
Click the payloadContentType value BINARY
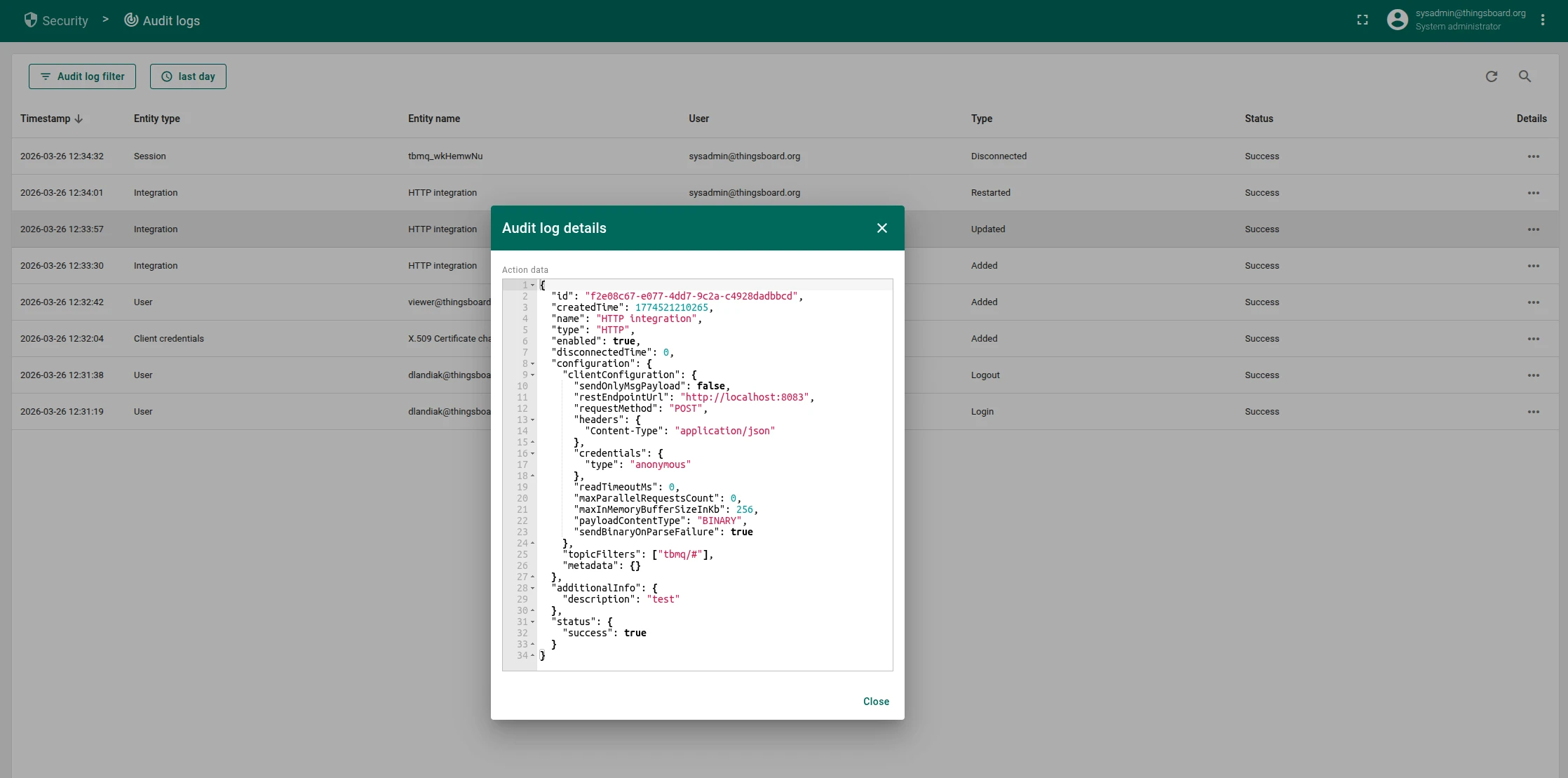click(x=719, y=521)
